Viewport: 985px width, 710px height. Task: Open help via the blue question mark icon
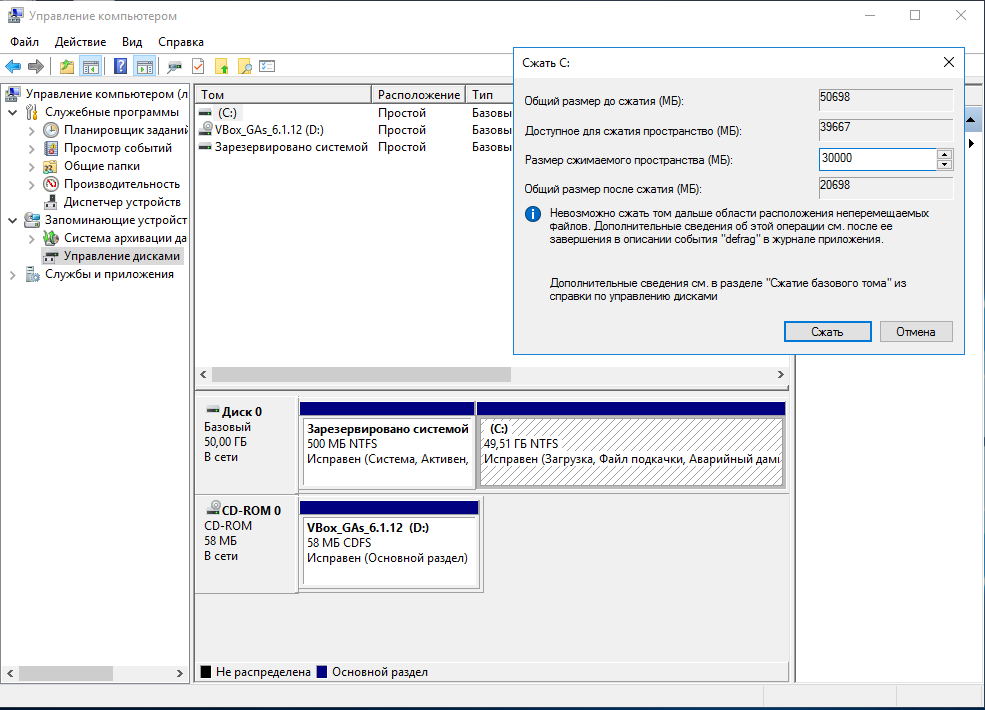(x=120, y=67)
